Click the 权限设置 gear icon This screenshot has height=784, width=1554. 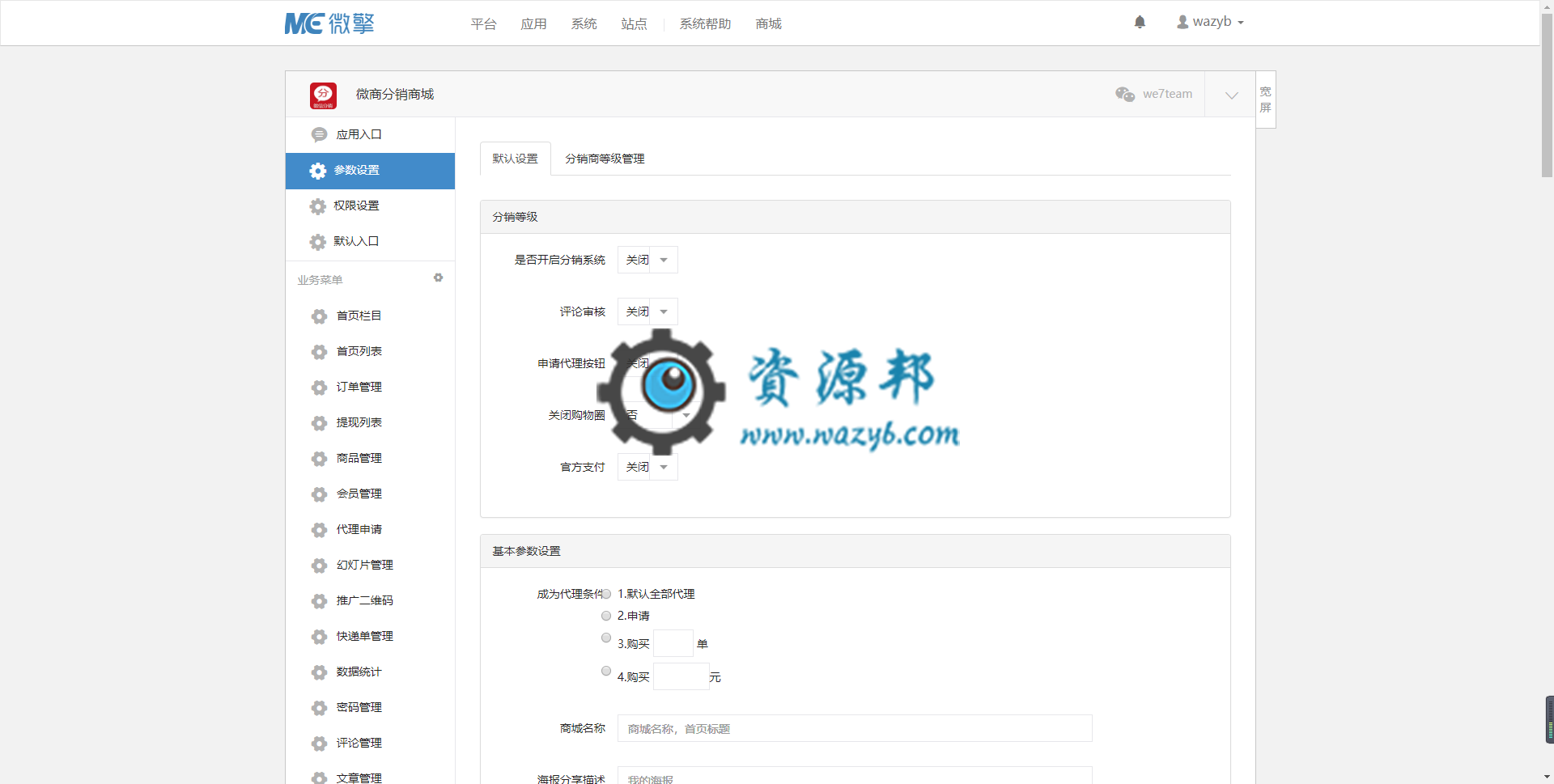click(x=318, y=206)
